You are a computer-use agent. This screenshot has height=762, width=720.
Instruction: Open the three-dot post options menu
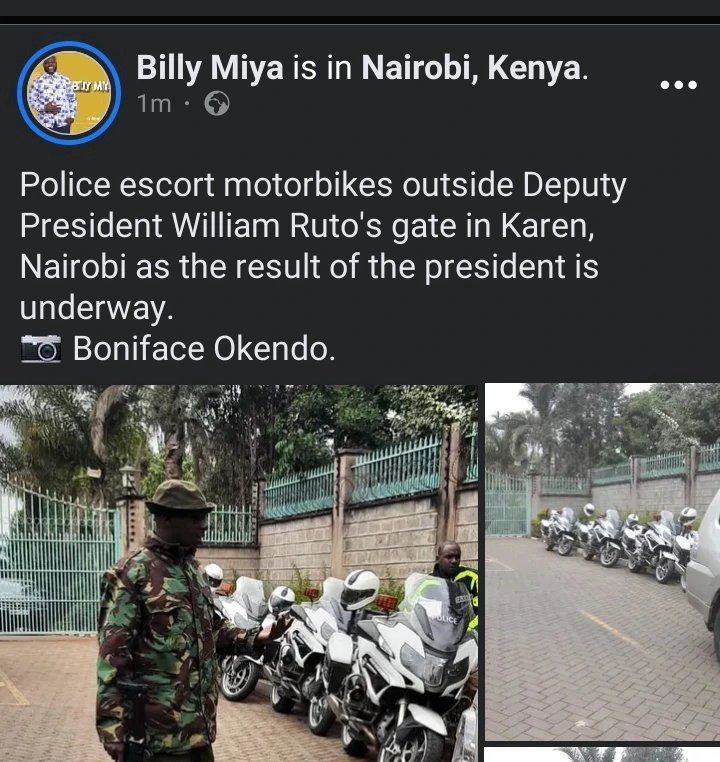[x=678, y=85]
